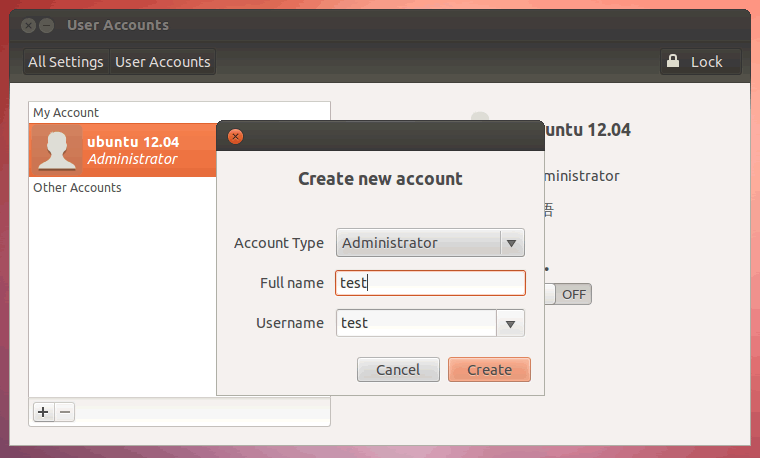The height and width of the screenshot is (458, 760).
Task: Click the padlock Lock button
Action: coord(696,62)
